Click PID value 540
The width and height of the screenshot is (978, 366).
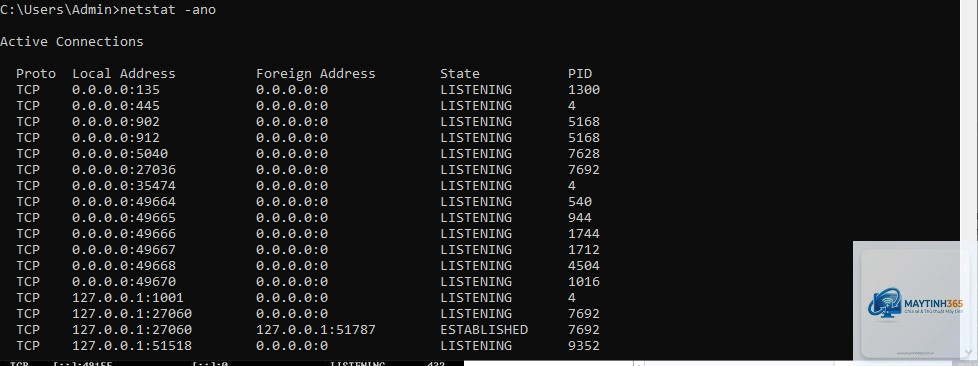[580, 202]
